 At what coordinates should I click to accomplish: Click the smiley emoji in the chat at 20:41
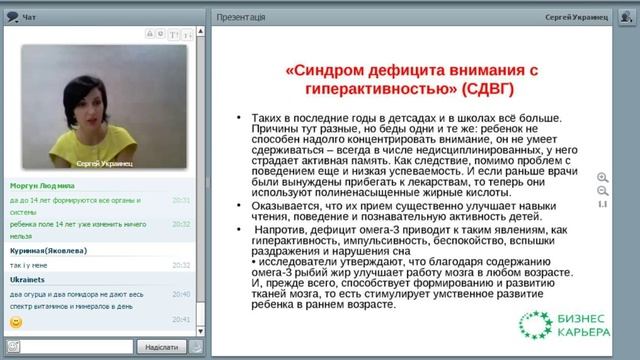[16, 322]
